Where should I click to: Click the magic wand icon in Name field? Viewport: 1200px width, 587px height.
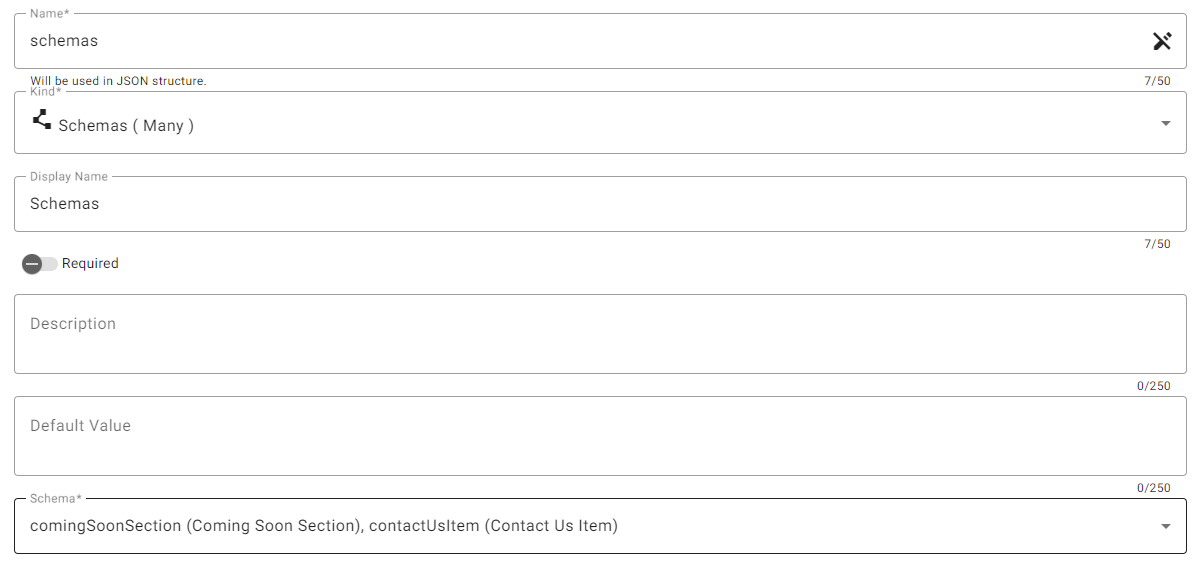tap(1161, 41)
